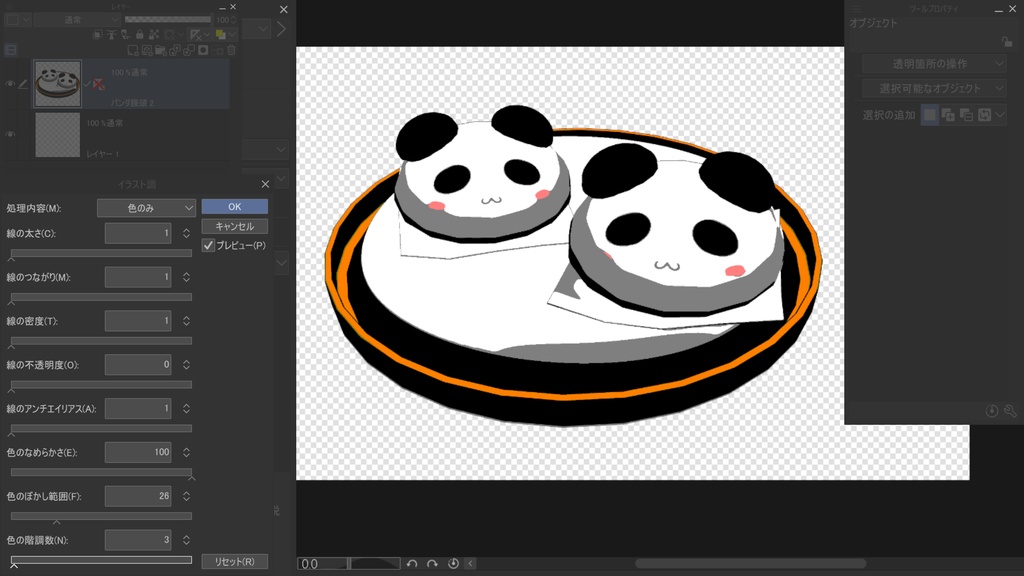Image resolution: width=1024 pixels, height=576 pixels.
Task: Click the Tool Property reset-to-default icon
Action: click(x=991, y=411)
